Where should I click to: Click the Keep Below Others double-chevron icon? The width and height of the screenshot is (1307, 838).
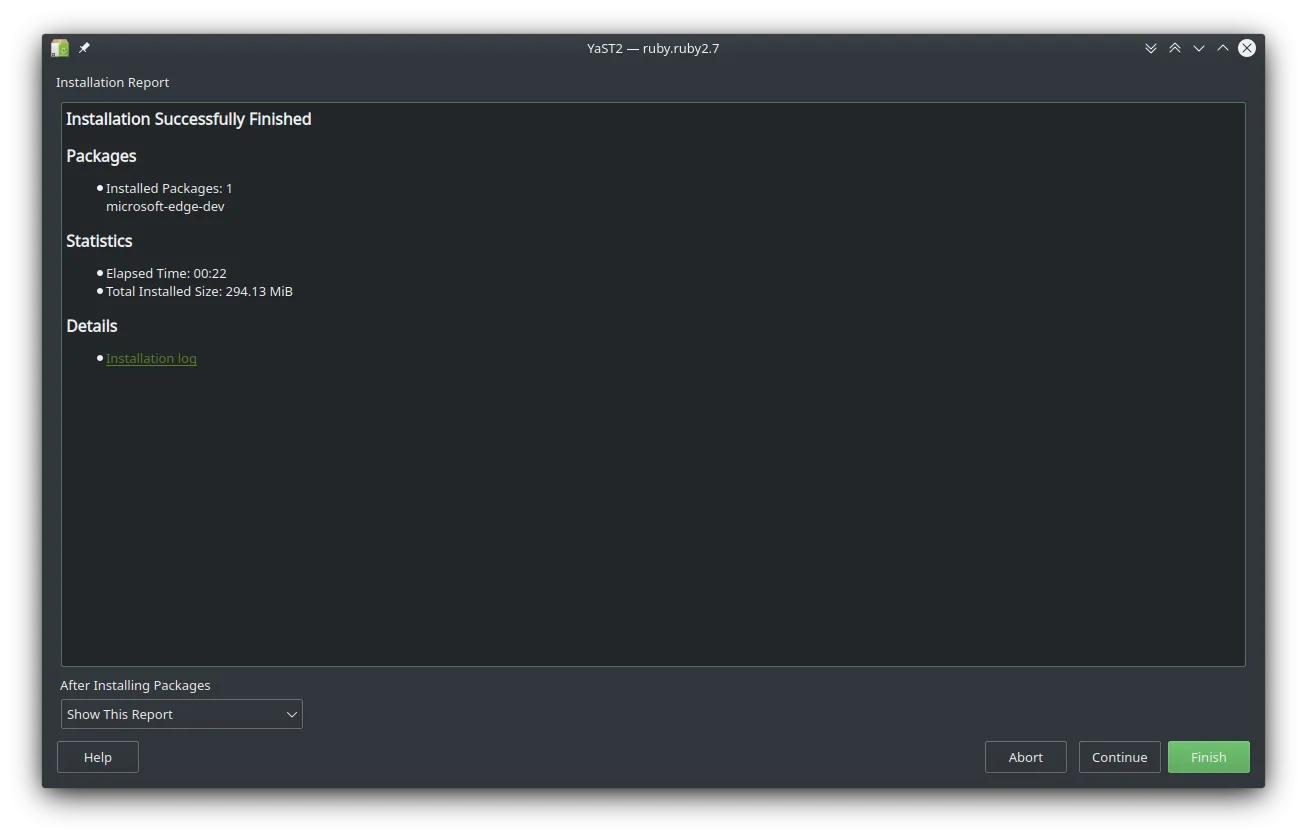pyautogui.click(x=1151, y=48)
